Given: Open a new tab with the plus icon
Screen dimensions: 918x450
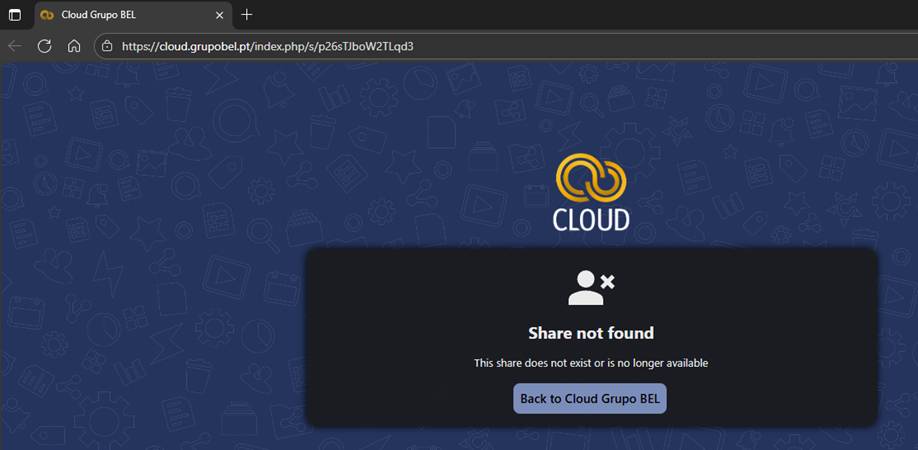Looking at the screenshot, I should point(246,15).
